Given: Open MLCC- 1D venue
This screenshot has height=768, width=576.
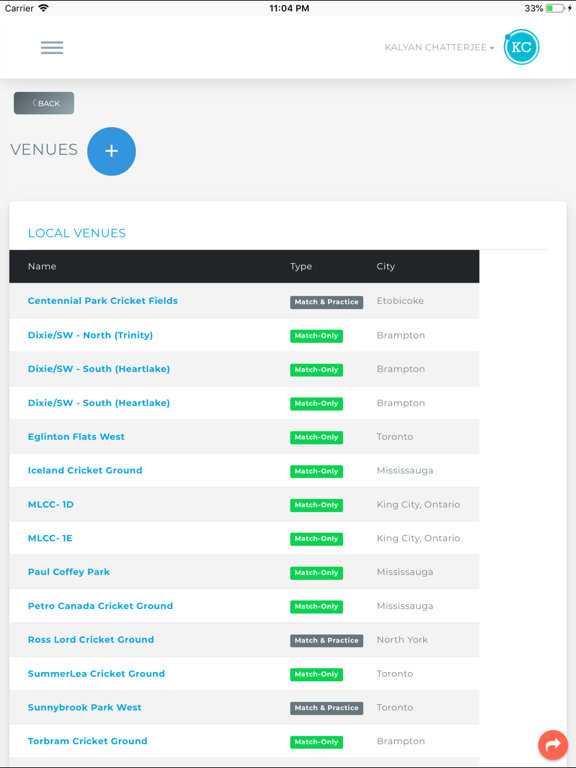Looking at the screenshot, I should tap(51, 504).
